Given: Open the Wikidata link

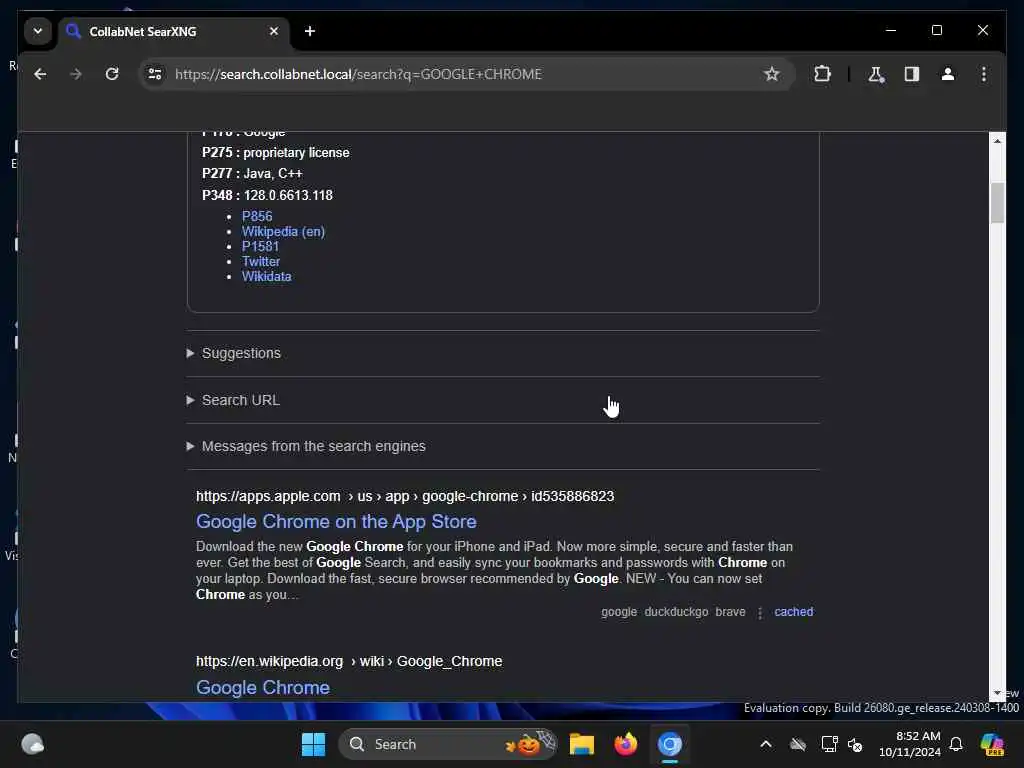Looking at the screenshot, I should click(x=266, y=276).
